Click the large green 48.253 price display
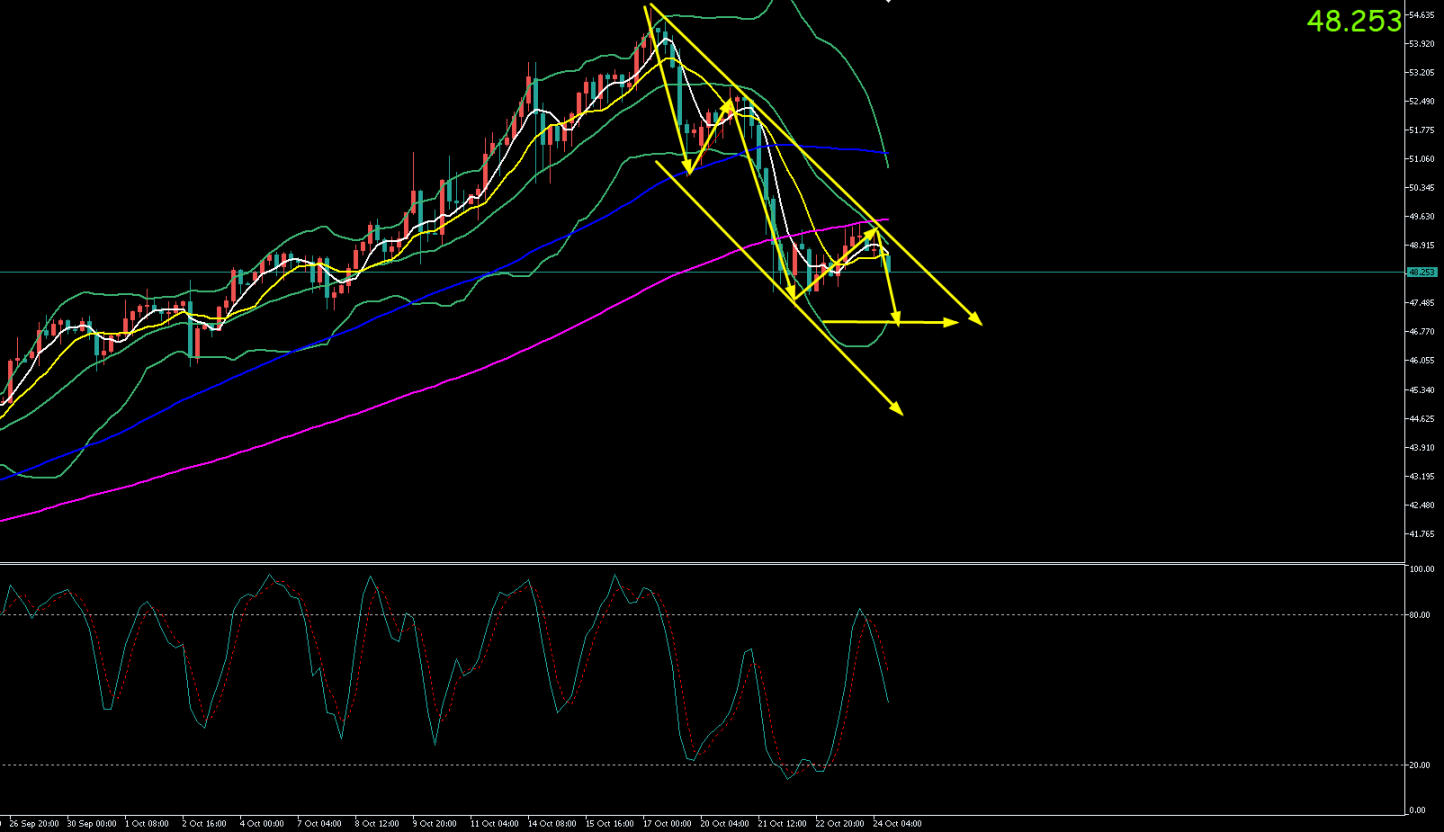The height and width of the screenshot is (832, 1444). 1354,22
